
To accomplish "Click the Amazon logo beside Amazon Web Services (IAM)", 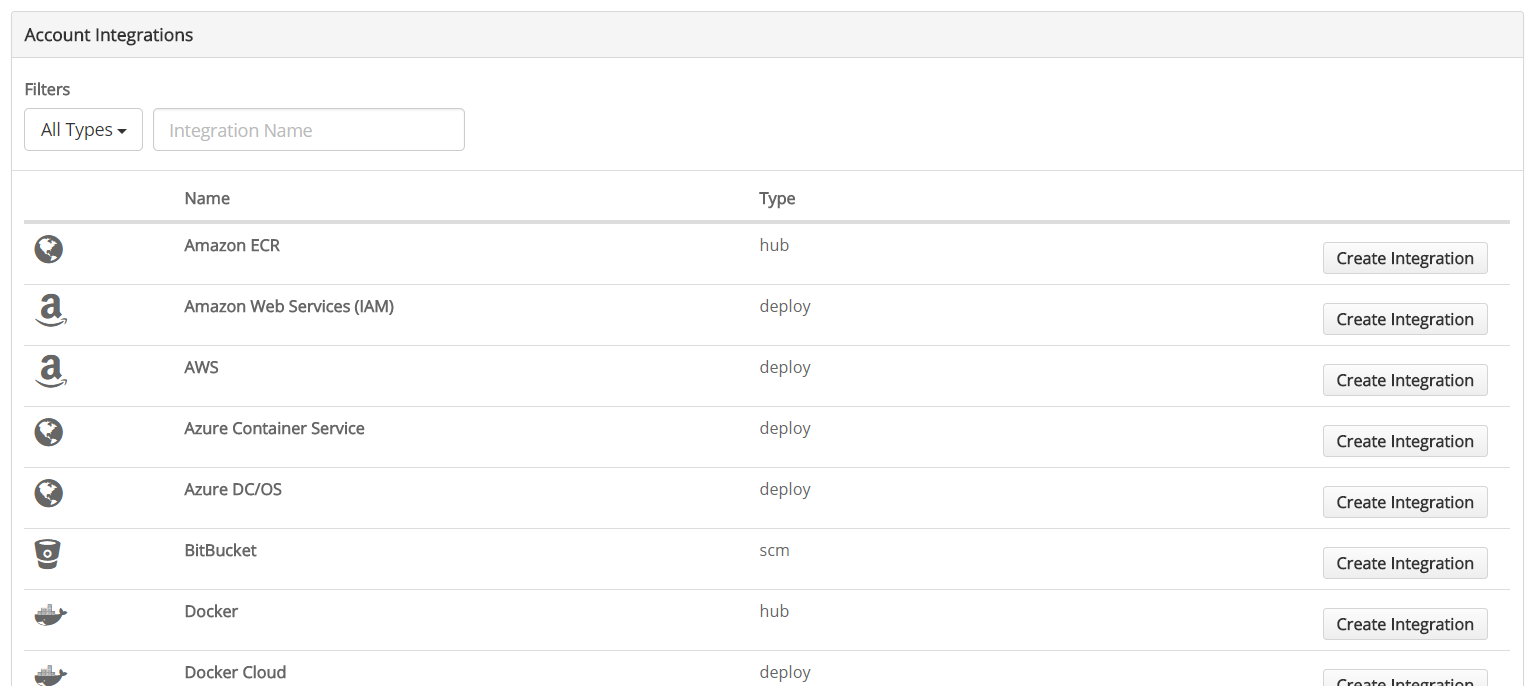I will coord(50,311).
